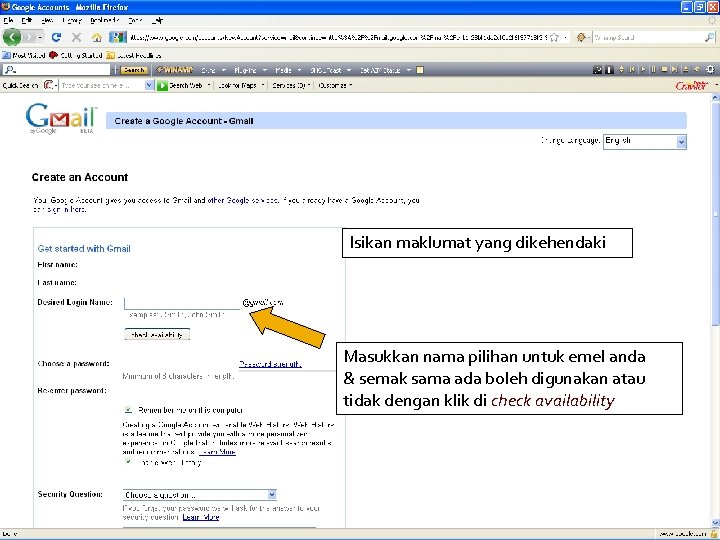Click the Winamp stop button
This screenshot has height=540, width=720.
tap(664, 70)
